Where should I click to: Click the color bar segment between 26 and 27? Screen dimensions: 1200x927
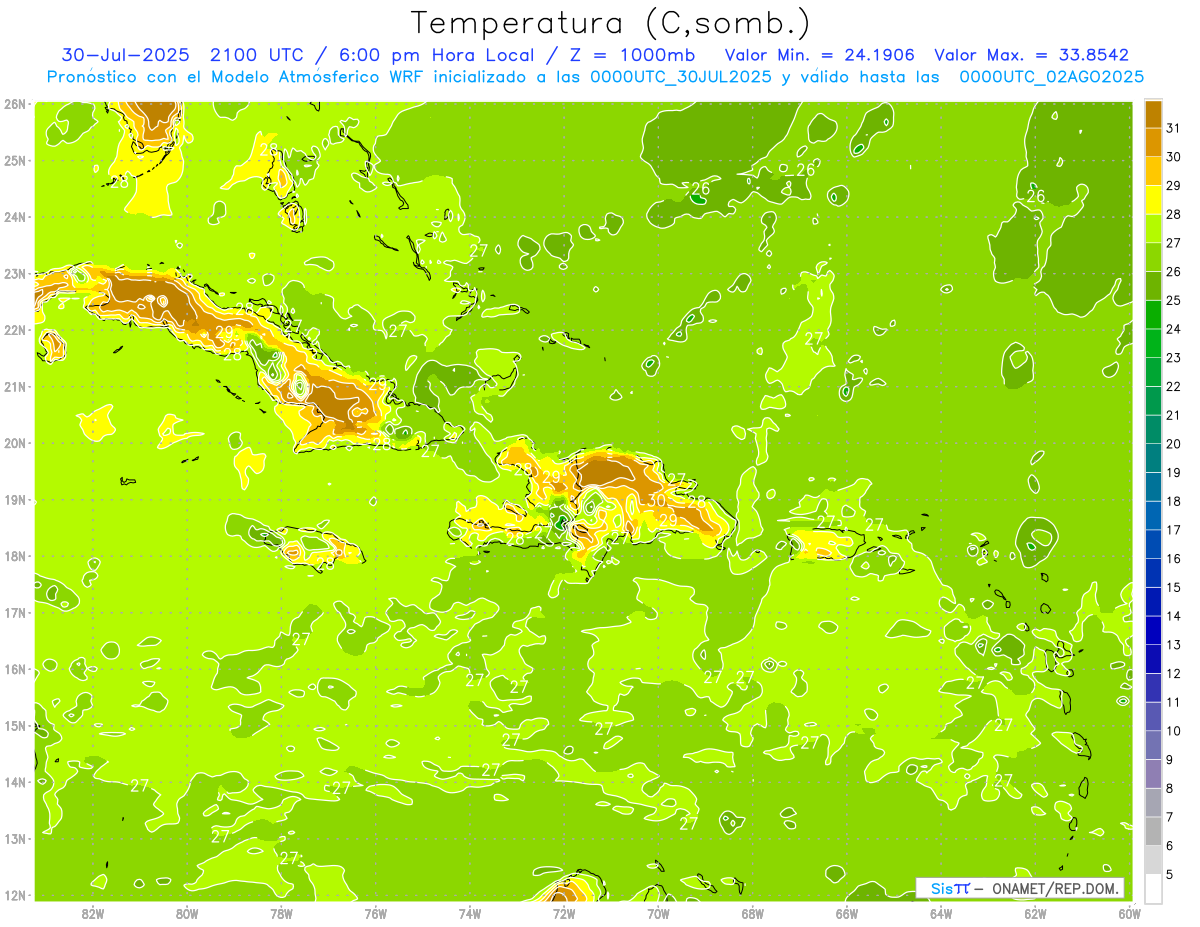(1153, 257)
